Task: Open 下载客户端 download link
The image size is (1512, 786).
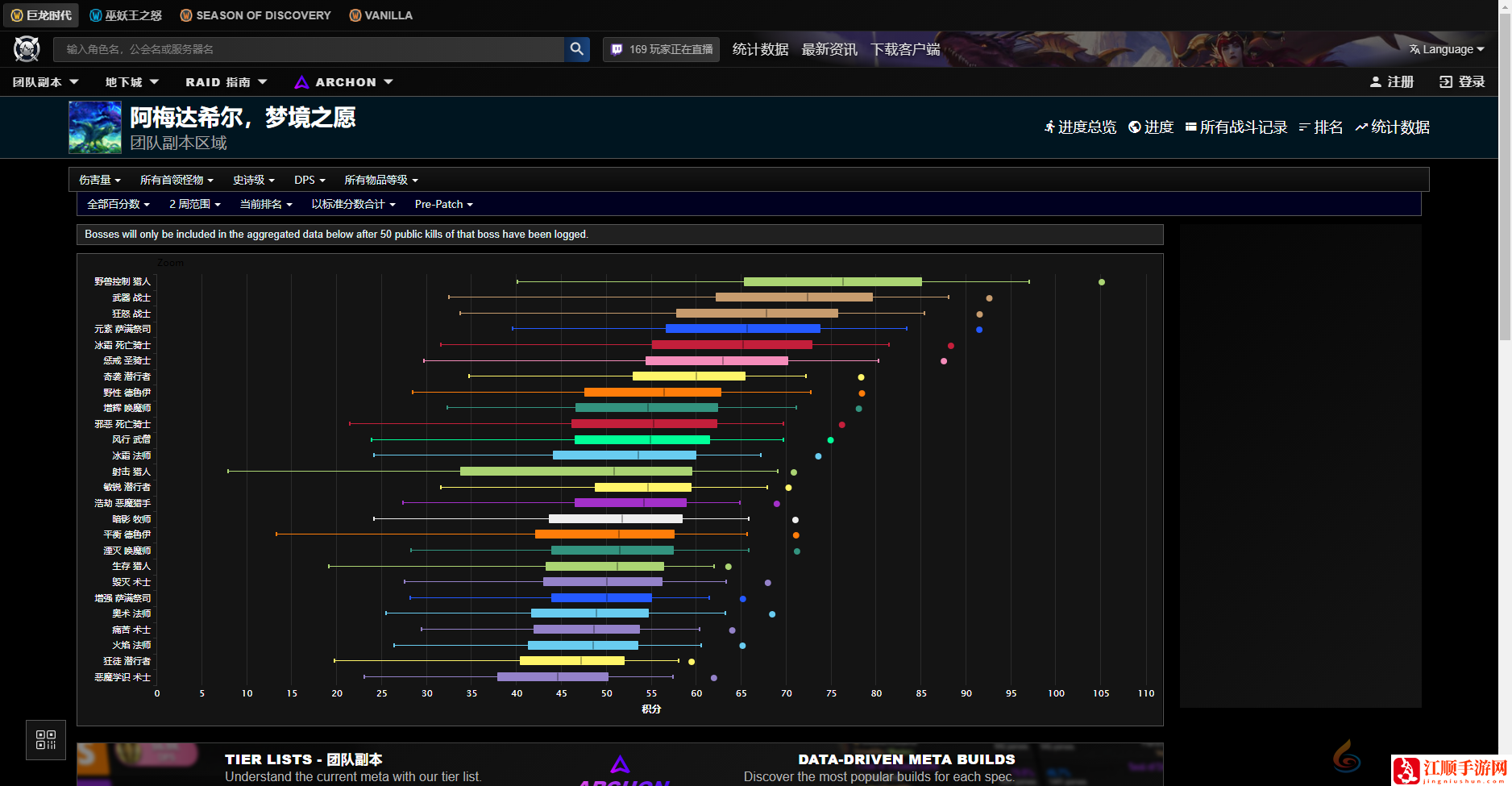Action: 905,49
